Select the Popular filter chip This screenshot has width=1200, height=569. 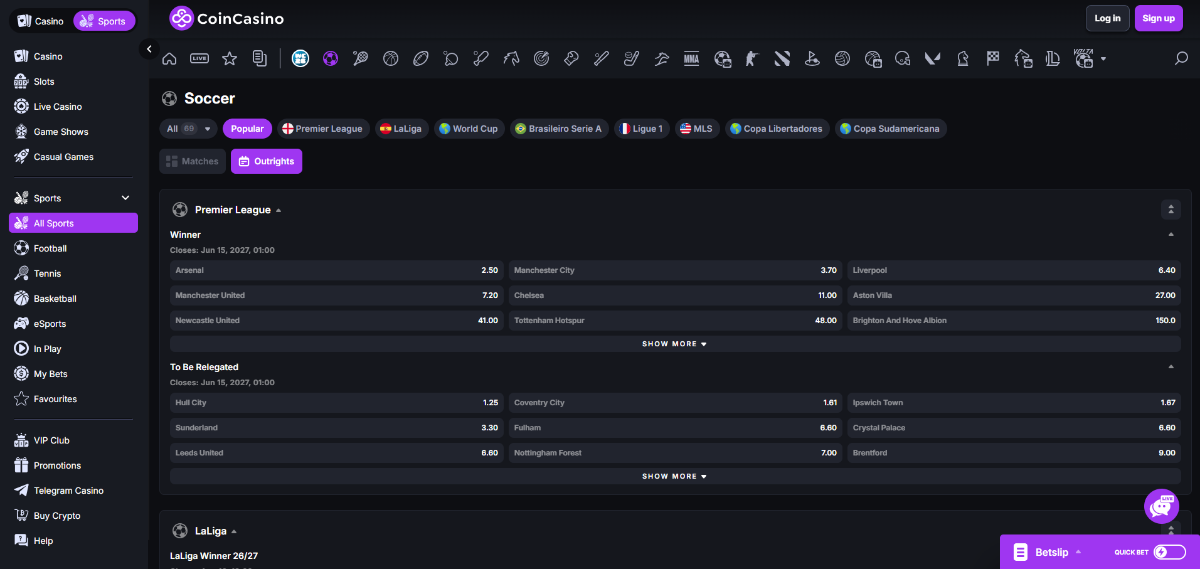click(x=247, y=129)
